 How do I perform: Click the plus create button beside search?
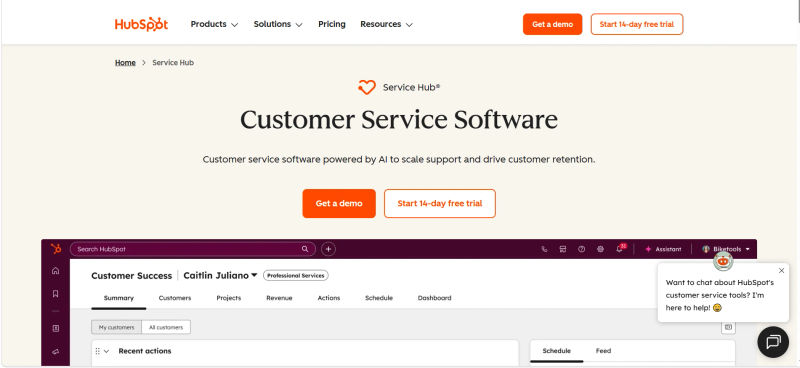click(x=329, y=249)
